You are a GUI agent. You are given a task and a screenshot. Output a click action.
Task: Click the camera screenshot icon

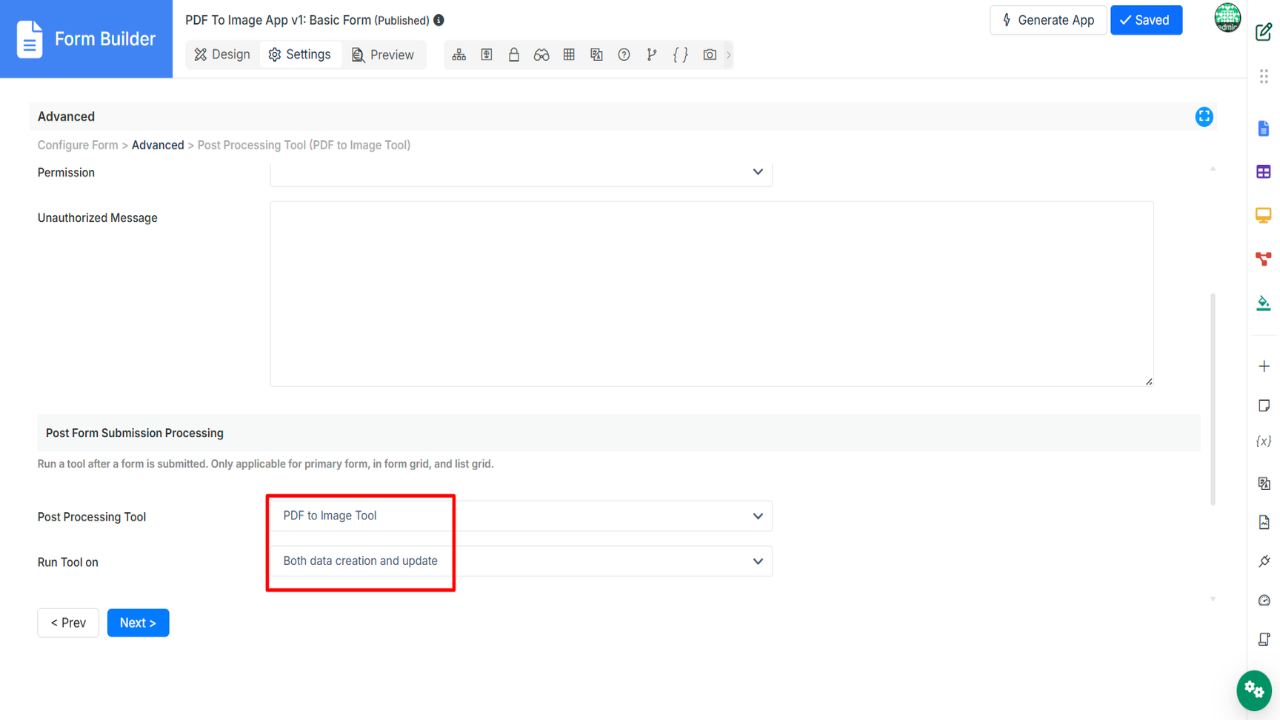point(709,55)
